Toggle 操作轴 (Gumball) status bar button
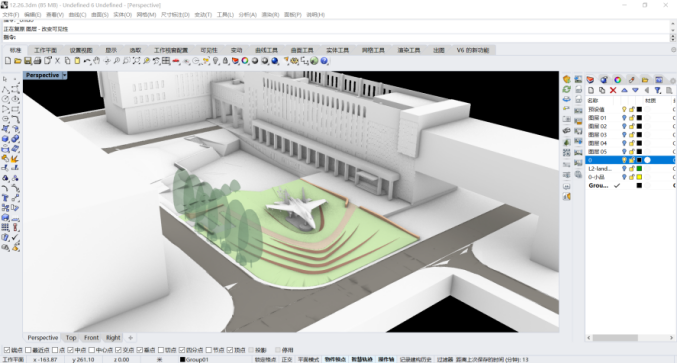 386,360
